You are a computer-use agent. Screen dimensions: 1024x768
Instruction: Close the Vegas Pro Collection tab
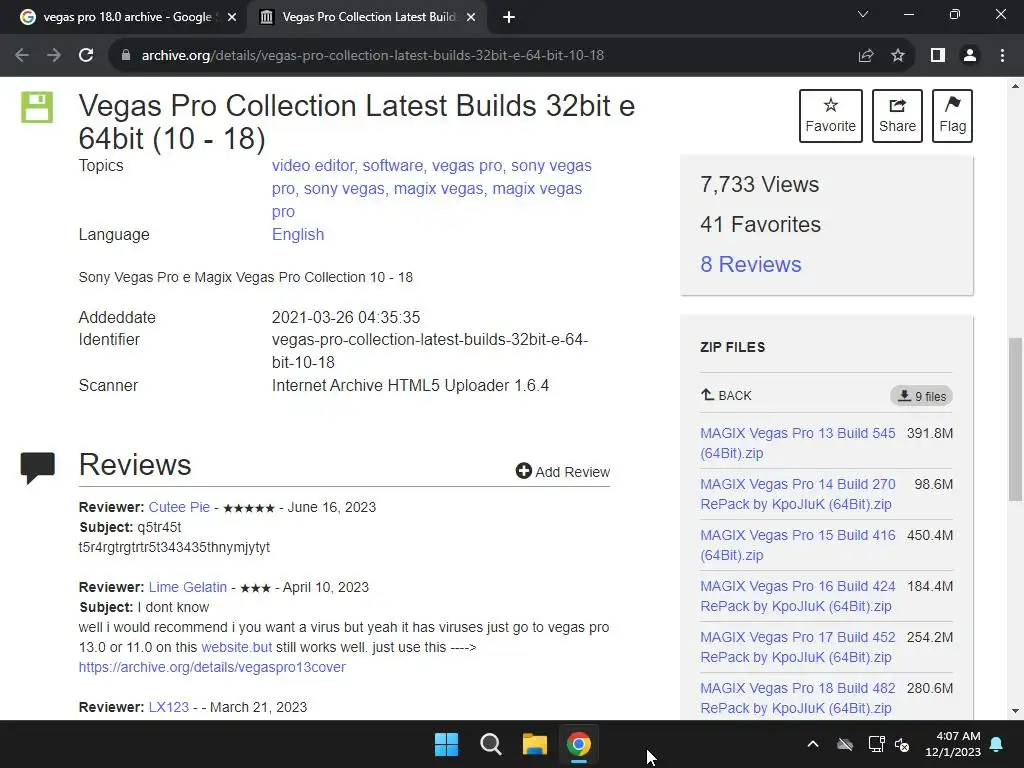tap(470, 17)
